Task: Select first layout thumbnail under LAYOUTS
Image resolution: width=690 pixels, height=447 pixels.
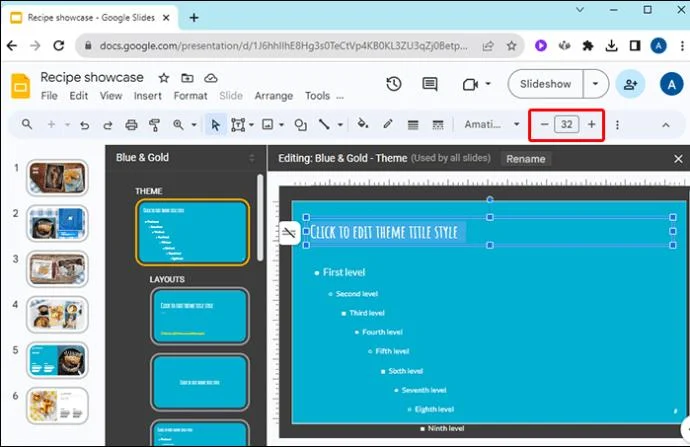Action: 199,315
